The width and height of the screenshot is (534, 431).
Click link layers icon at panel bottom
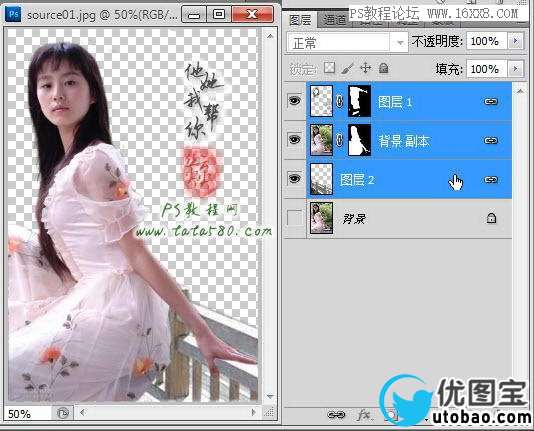click(336, 415)
